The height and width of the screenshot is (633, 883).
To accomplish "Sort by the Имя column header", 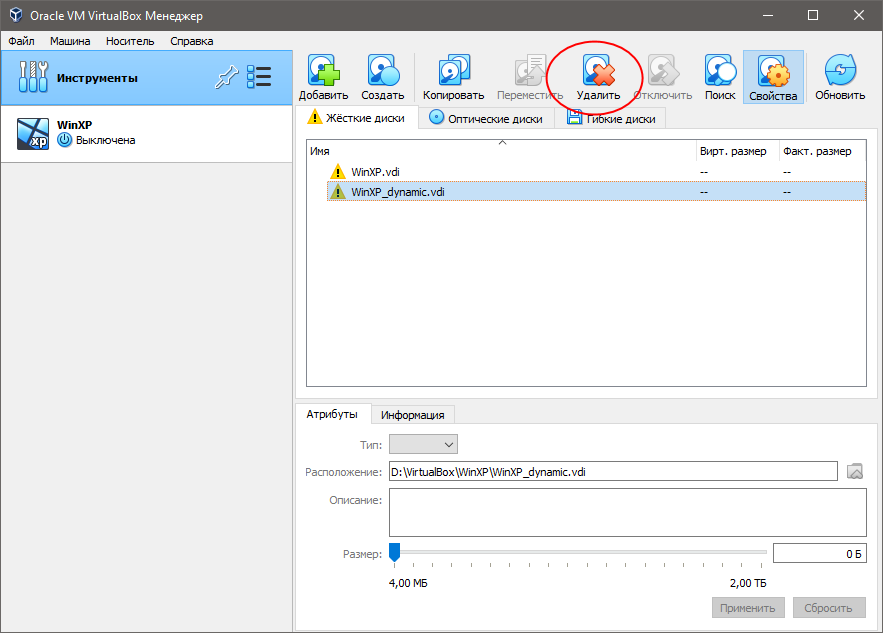I will [501, 151].
